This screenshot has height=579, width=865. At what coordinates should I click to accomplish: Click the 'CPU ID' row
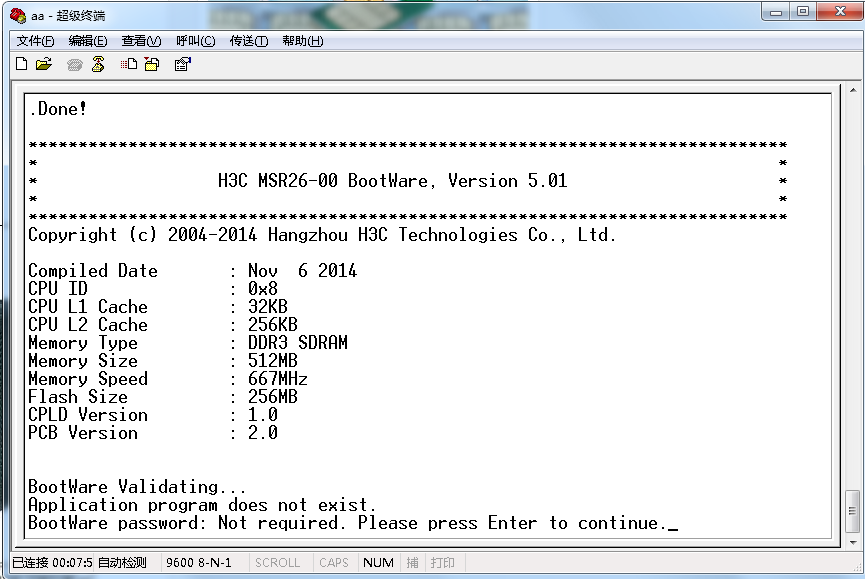153,288
